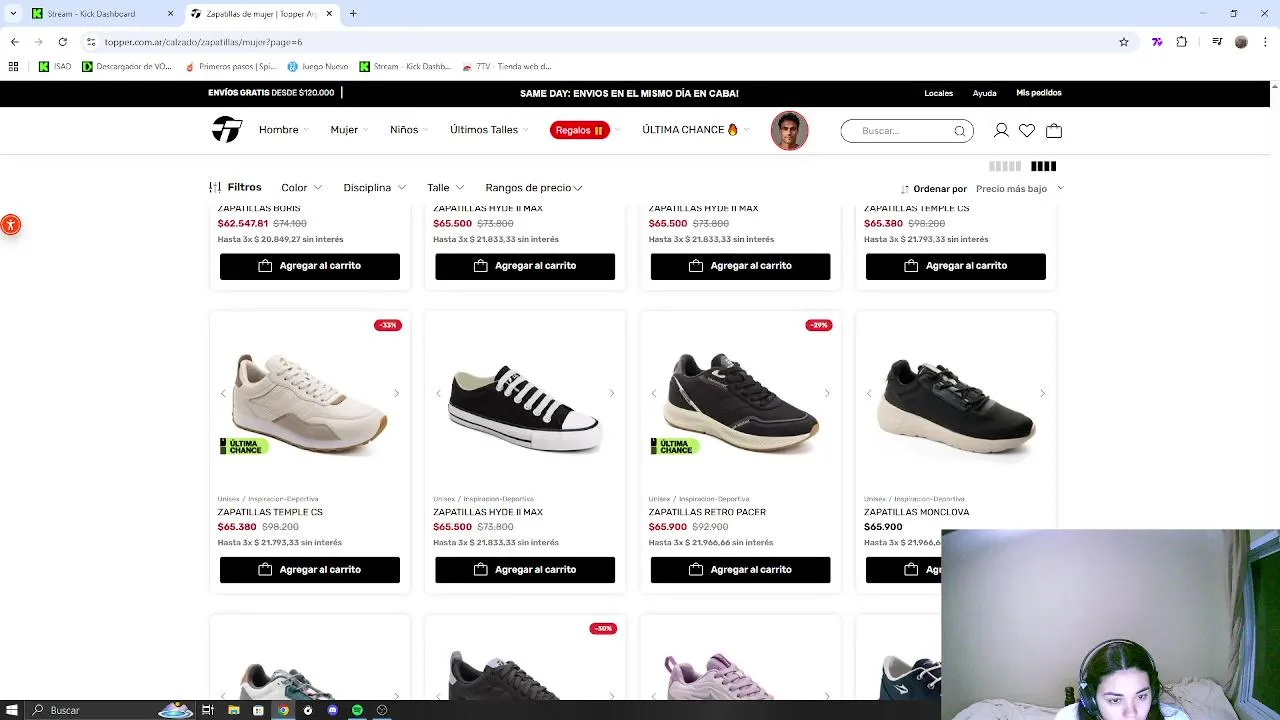
Task: Open a new browser tab
Action: point(353,14)
